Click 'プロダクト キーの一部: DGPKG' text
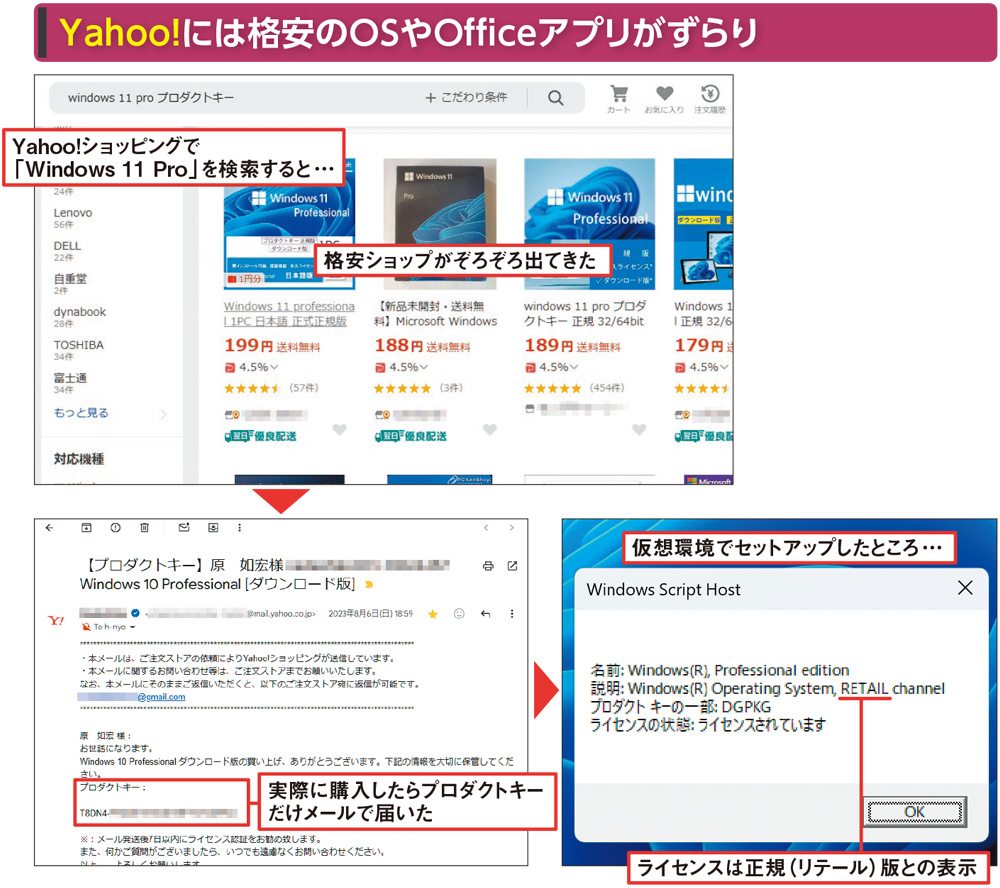 pyautogui.click(x=680, y=707)
